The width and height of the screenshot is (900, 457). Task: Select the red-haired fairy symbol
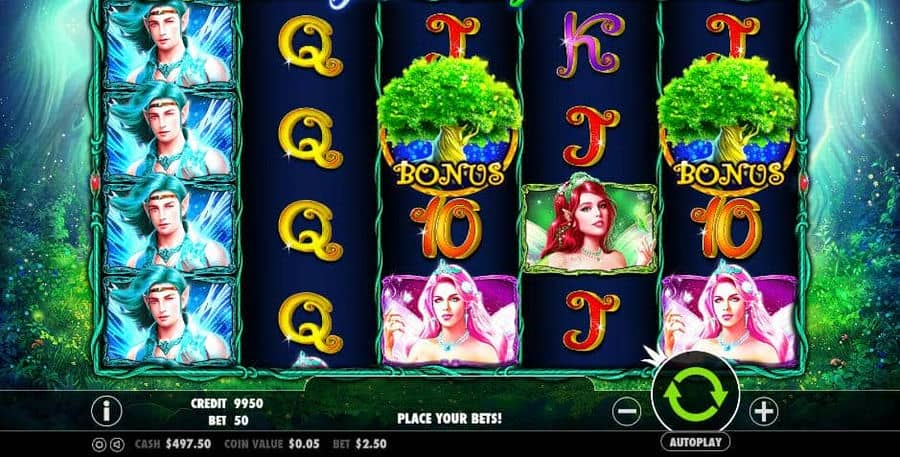(589, 229)
